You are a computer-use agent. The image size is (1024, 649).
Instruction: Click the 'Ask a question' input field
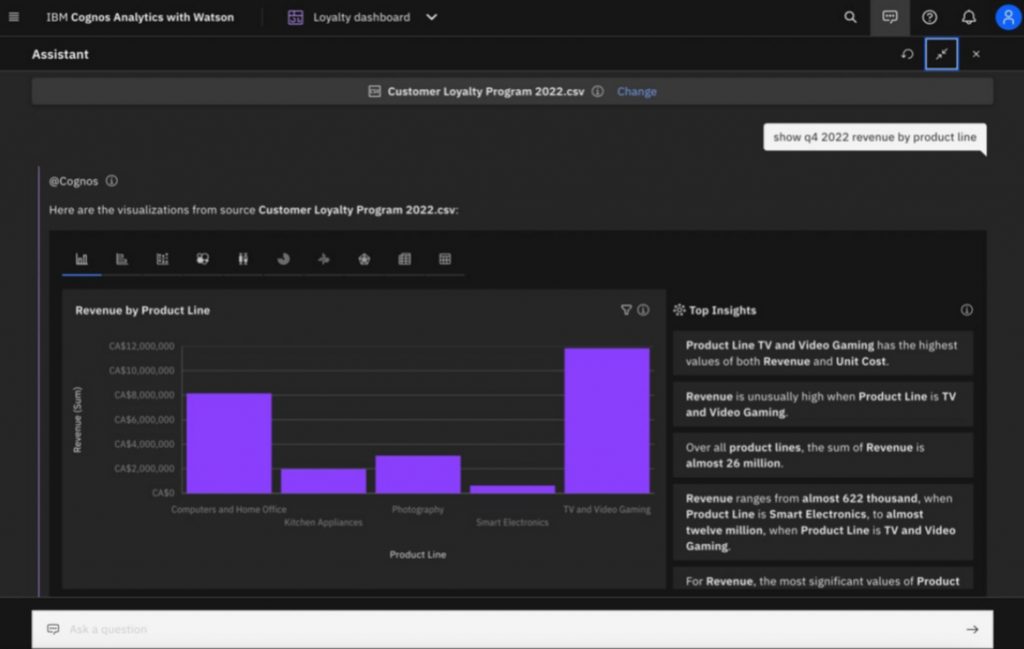pyautogui.click(x=512, y=629)
